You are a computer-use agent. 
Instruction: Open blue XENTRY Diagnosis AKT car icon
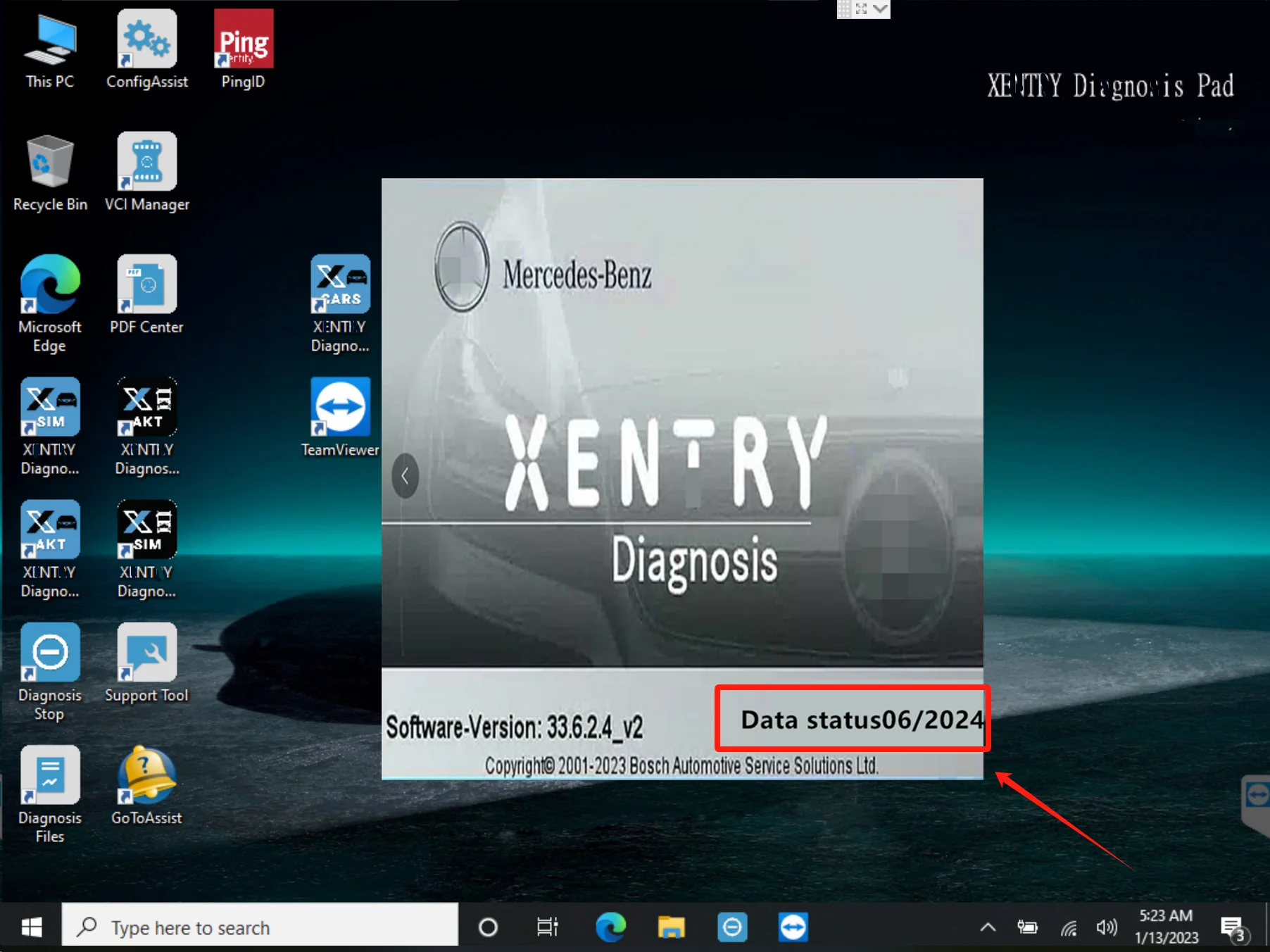click(50, 549)
